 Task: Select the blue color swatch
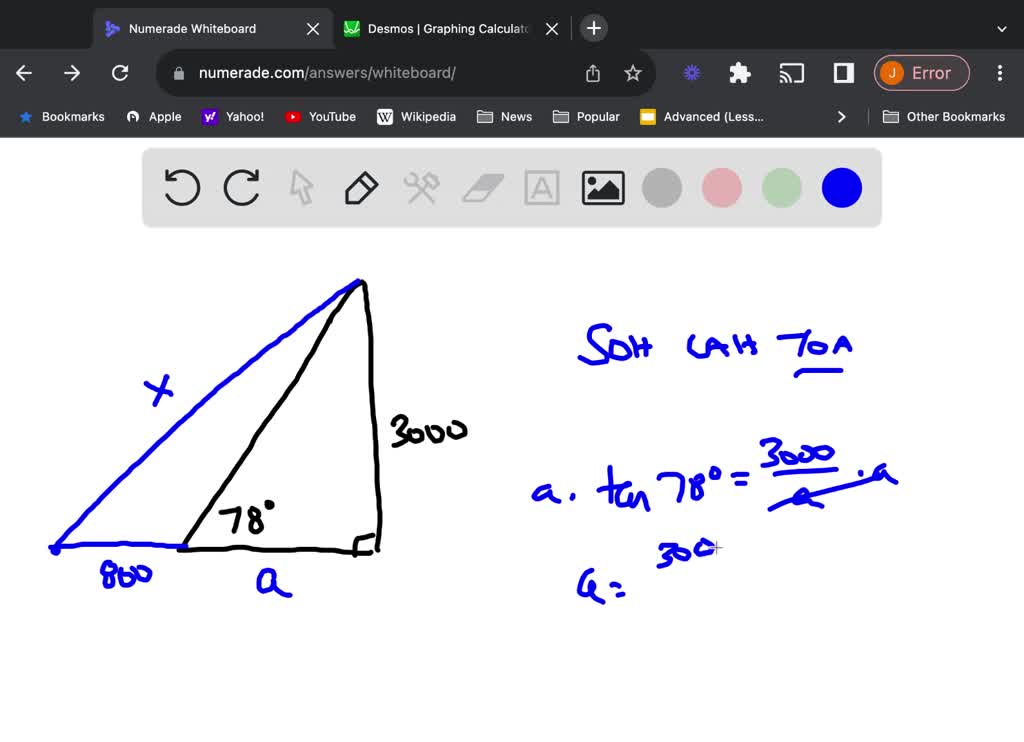tap(841, 187)
